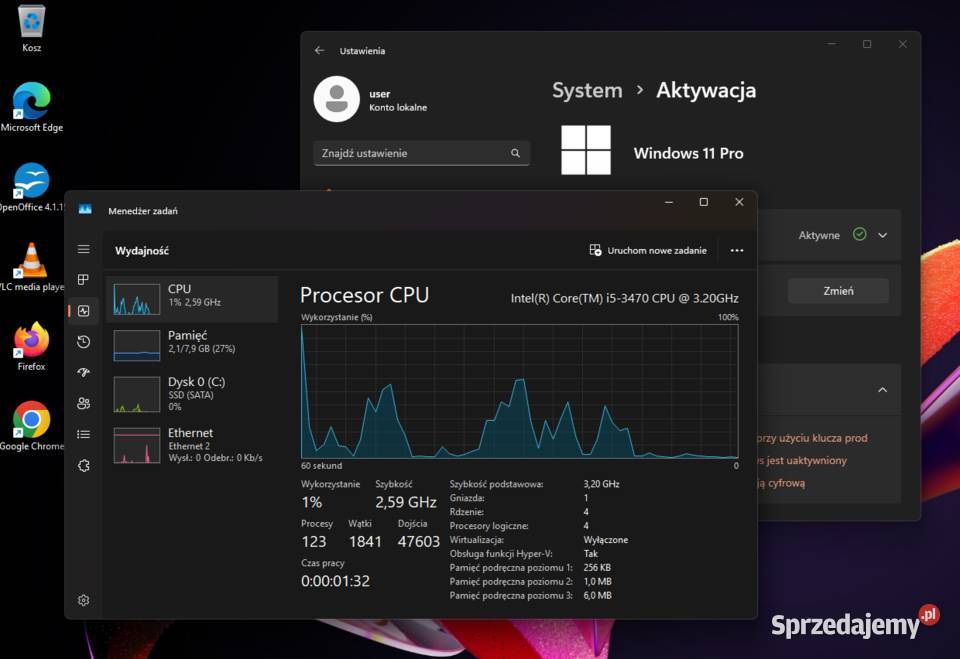Screen dimensions: 960x659
Task: Open the Users page icon in Task Manager
Action: [x=84, y=403]
